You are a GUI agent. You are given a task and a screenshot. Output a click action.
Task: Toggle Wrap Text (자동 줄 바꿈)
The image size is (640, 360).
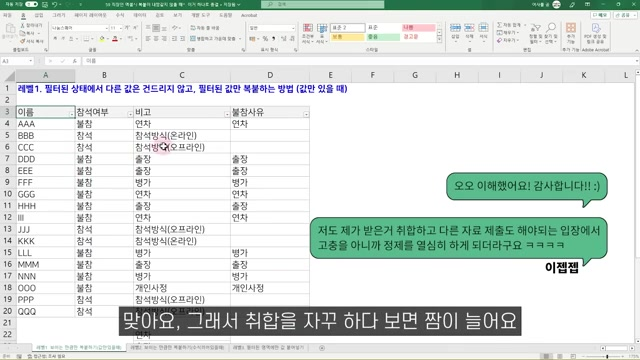[205, 28]
